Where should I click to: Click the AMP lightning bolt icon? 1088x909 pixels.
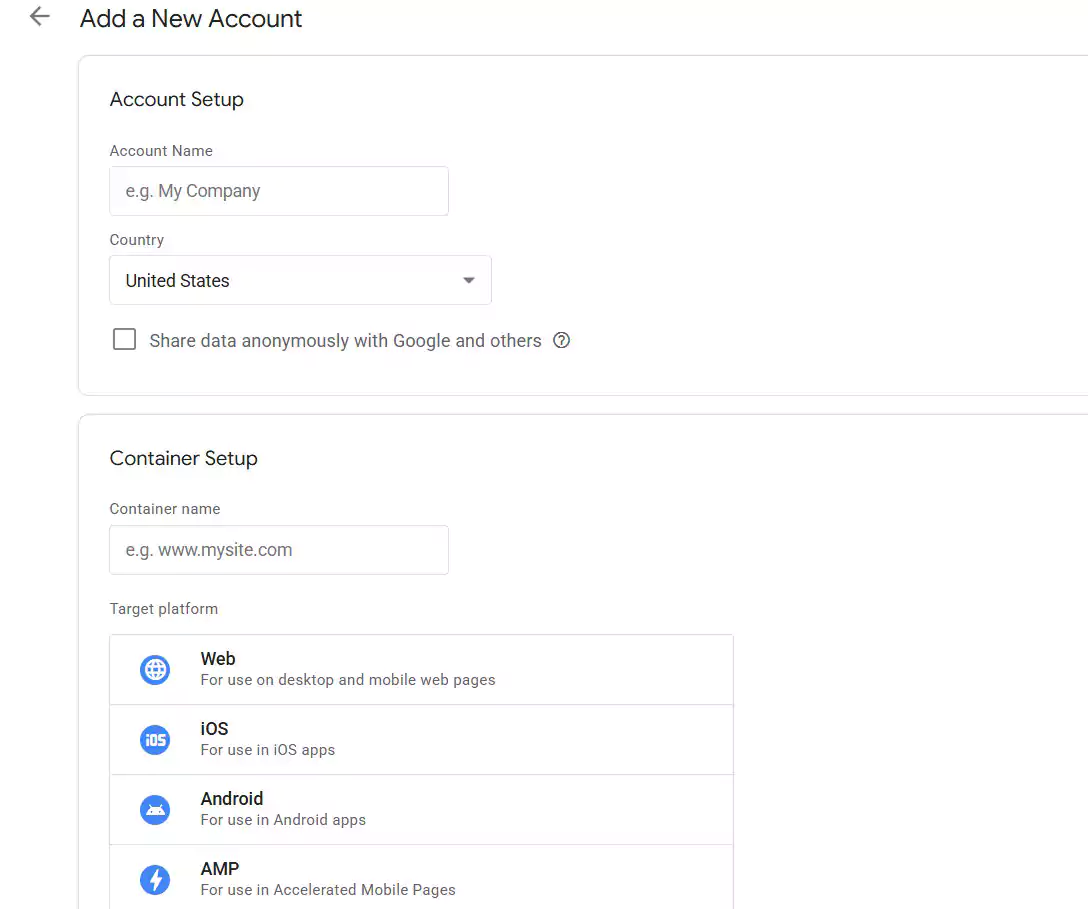(x=155, y=880)
